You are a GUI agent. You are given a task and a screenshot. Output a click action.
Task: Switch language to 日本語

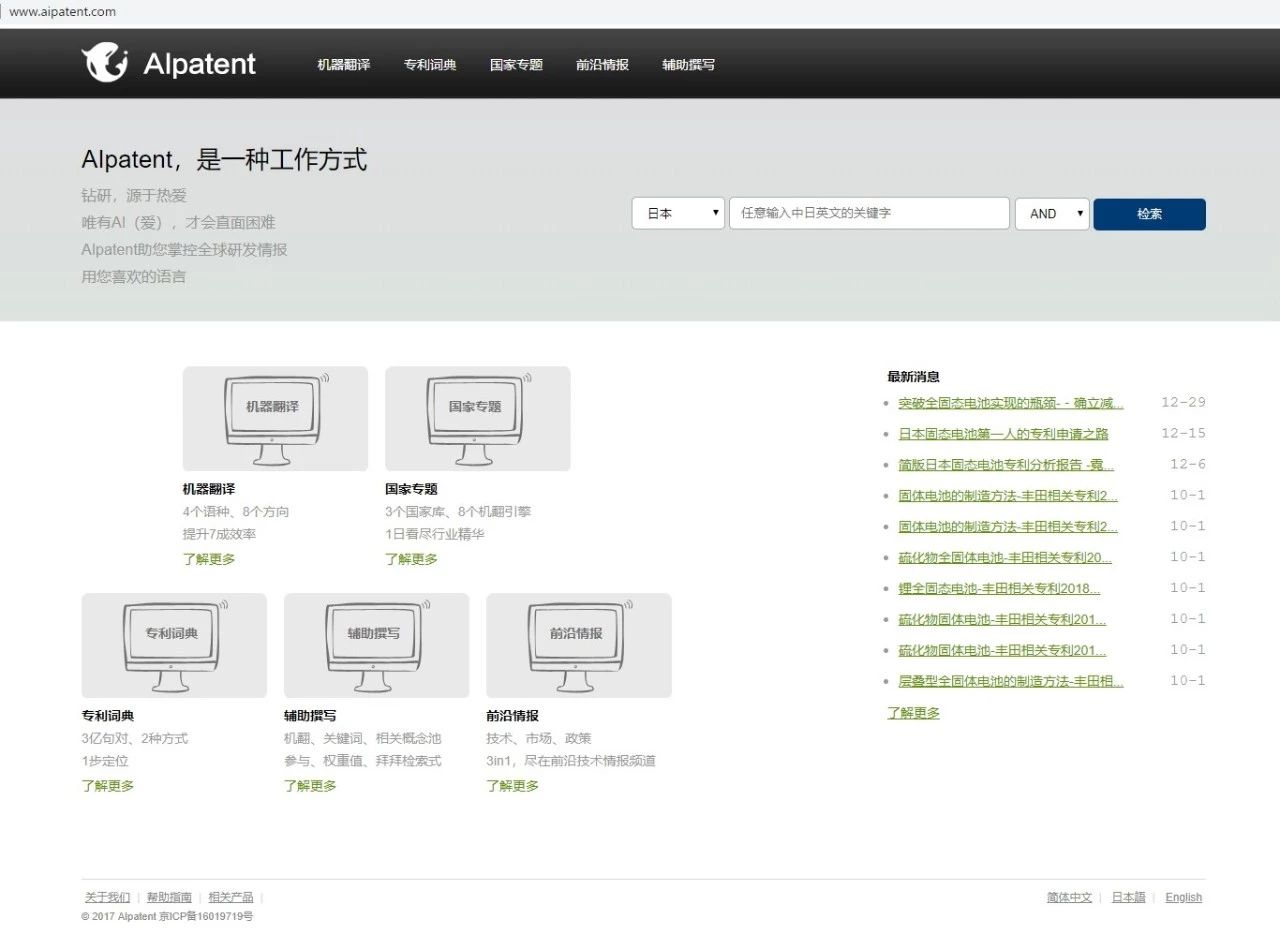click(x=1129, y=897)
